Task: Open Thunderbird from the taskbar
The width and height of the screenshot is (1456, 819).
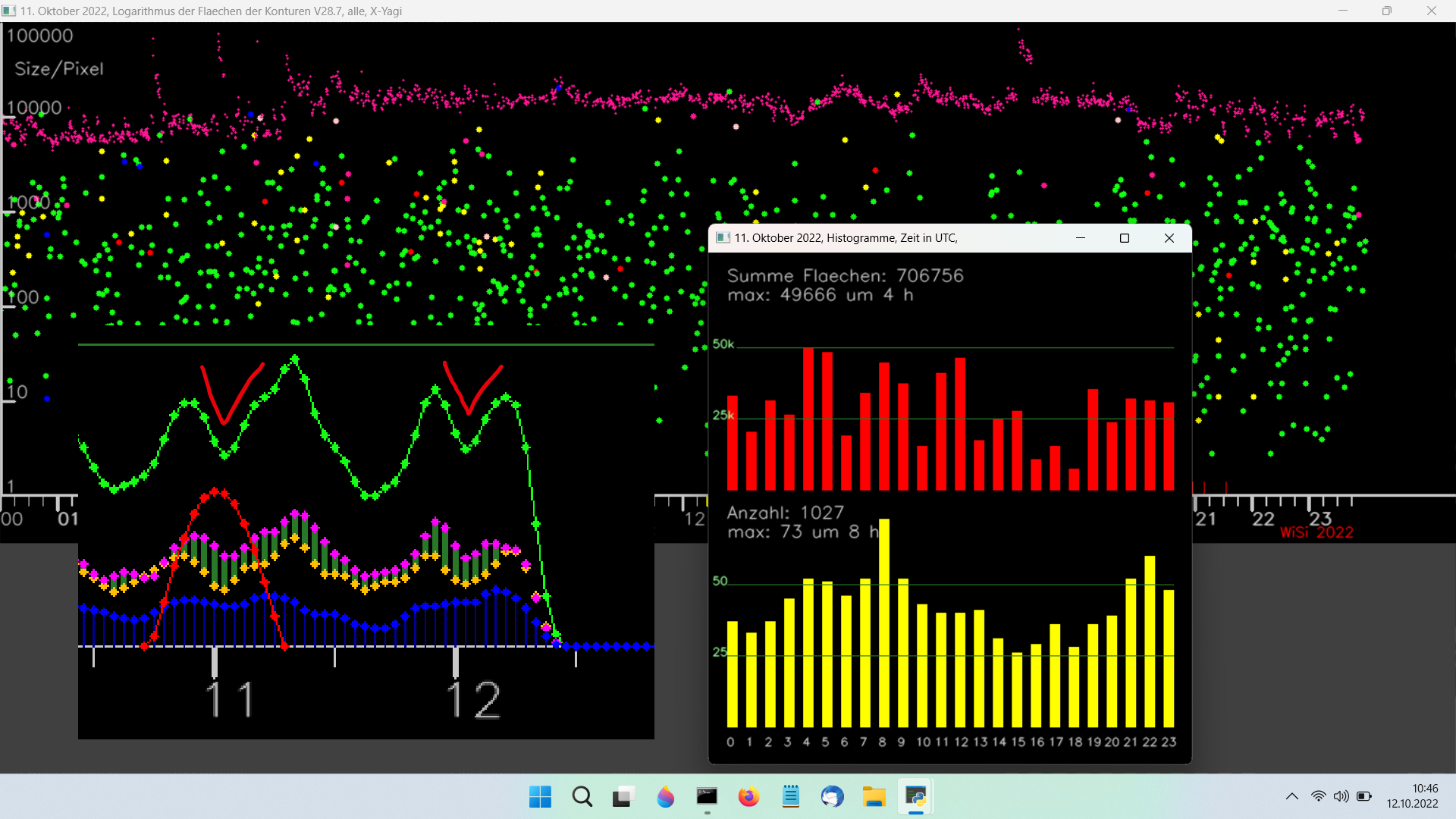Action: (x=832, y=797)
